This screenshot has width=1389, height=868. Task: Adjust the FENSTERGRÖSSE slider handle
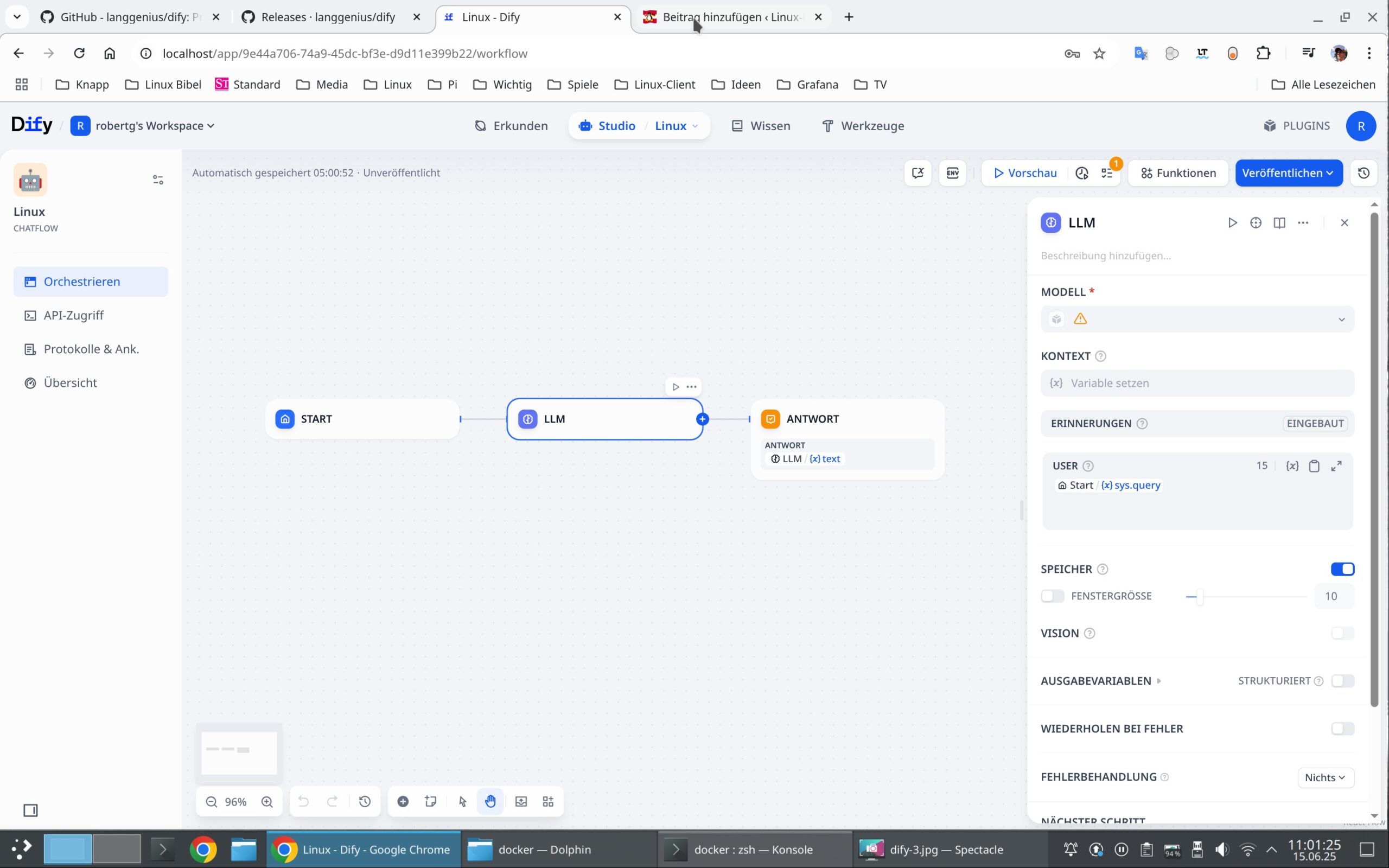1199,596
